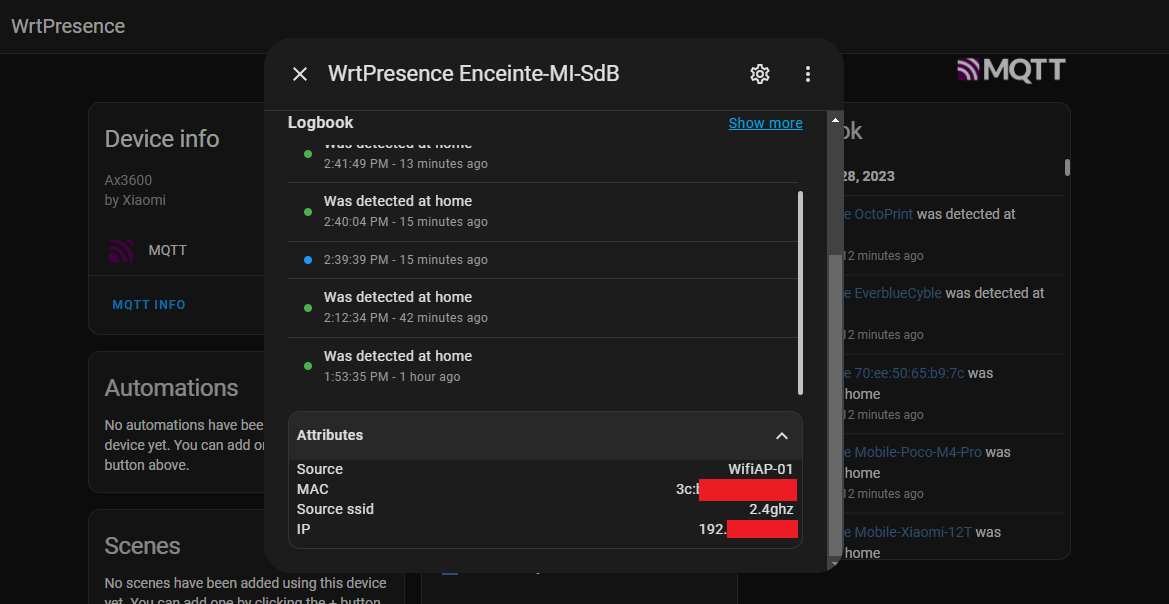Select the 1:53:35 PM logbook entry

[x=543, y=367]
